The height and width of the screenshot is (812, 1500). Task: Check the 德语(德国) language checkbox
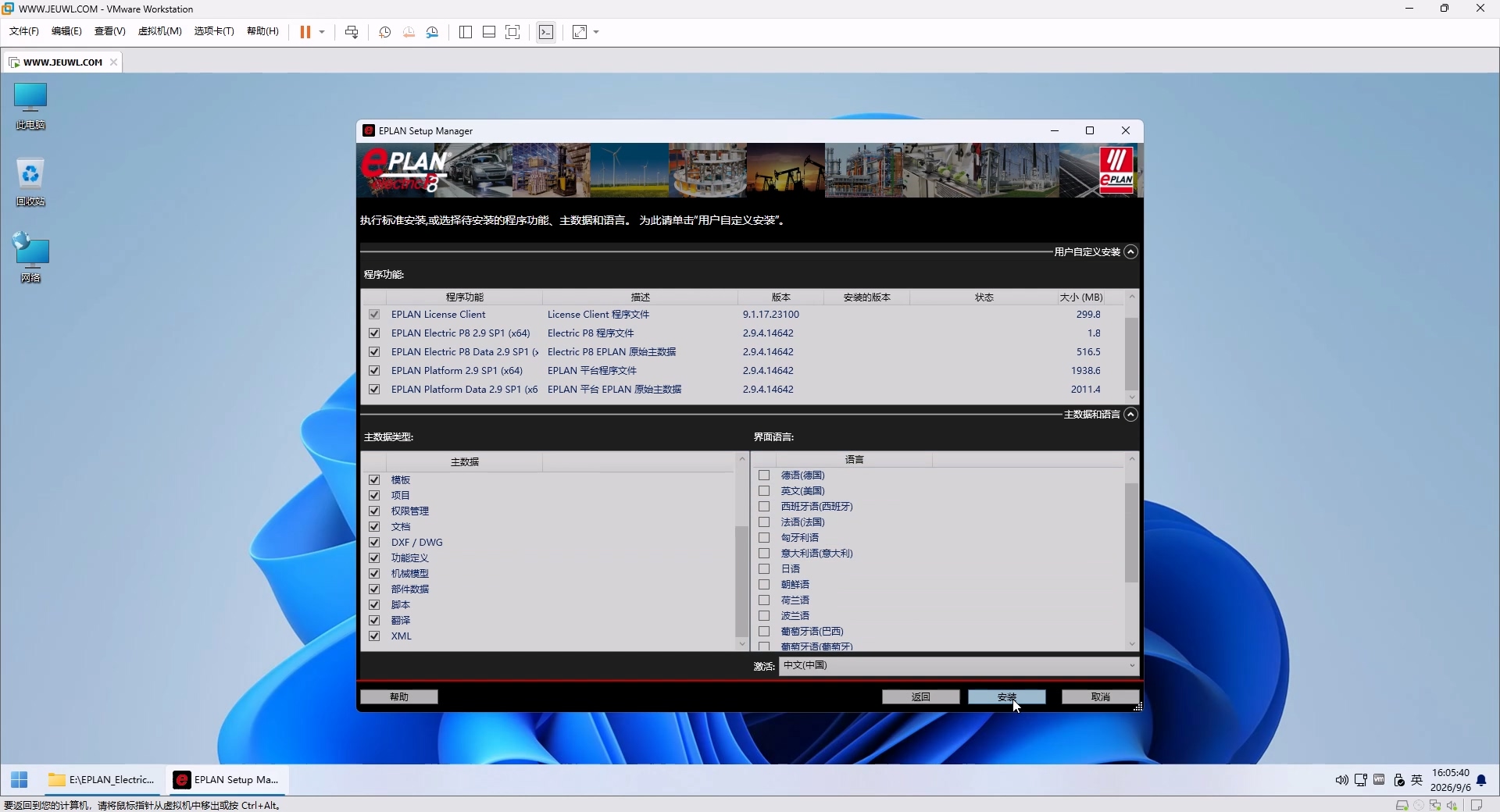[x=764, y=475]
